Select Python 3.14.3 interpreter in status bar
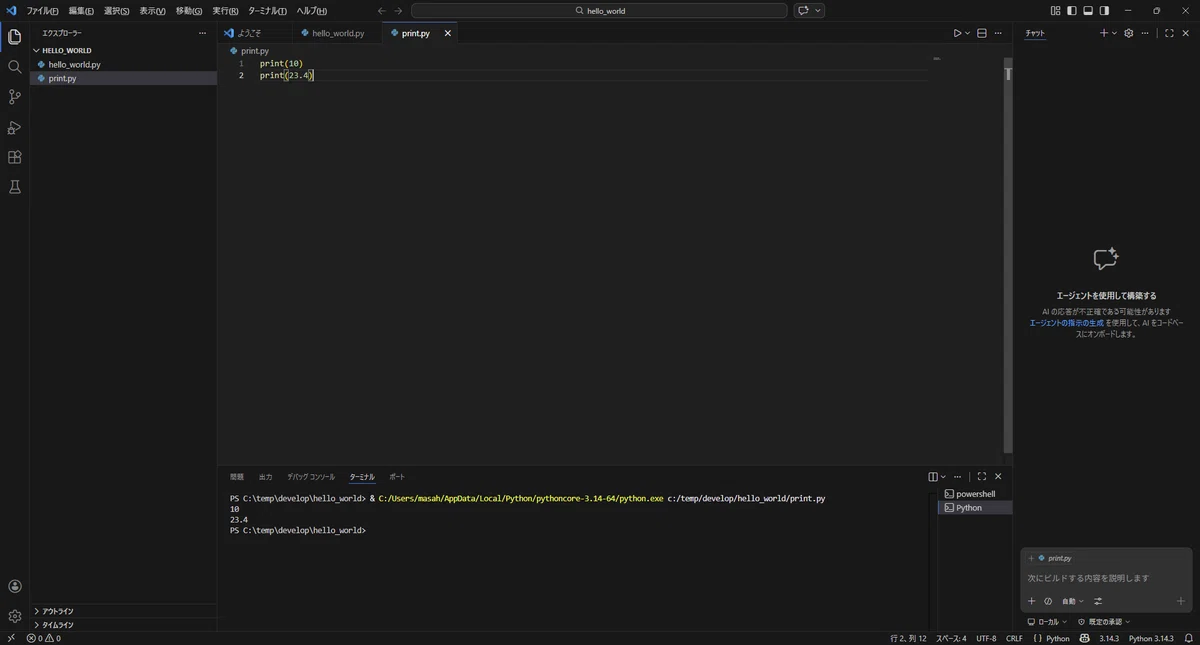The width and height of the screenshot is (1200, 645). coord(1151,638)
